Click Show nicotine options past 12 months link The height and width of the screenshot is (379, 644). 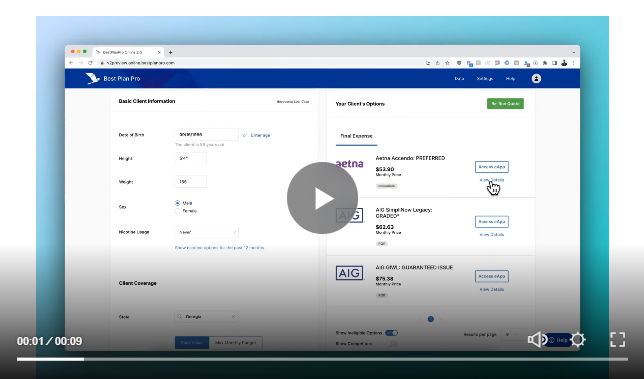pyautogui.click(x=219, y=248)
